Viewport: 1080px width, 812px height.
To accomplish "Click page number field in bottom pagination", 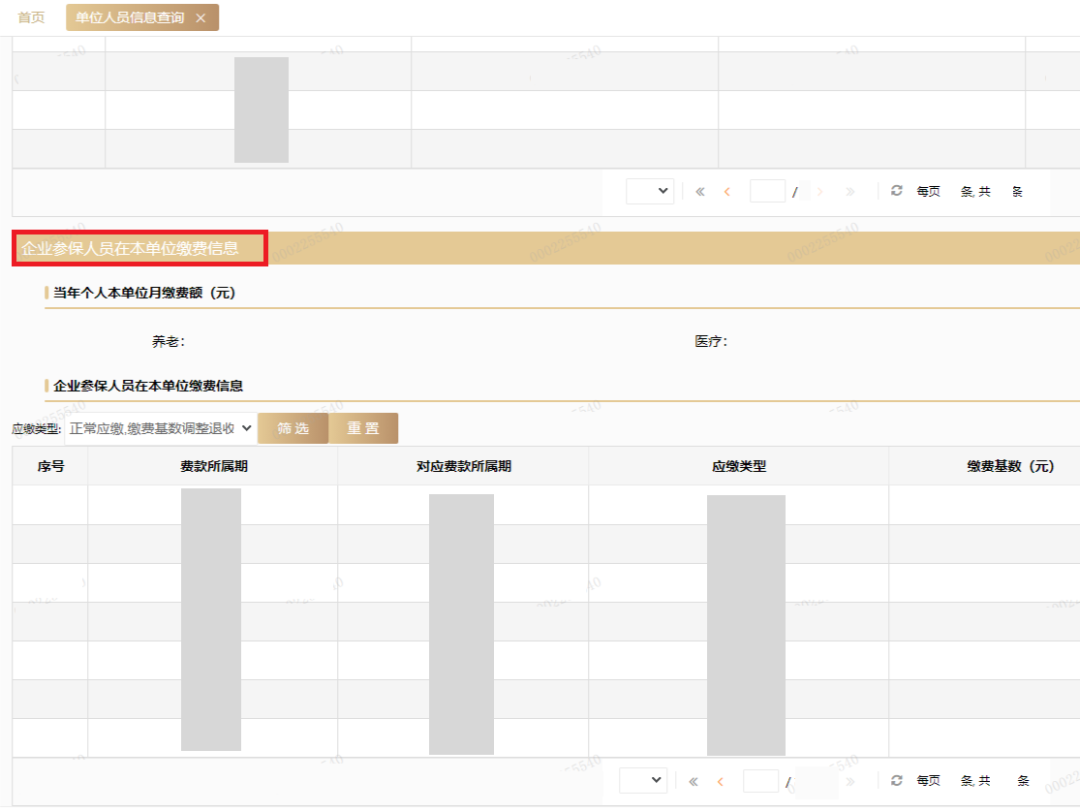I will pyautogui.click(x=761, y=780).
